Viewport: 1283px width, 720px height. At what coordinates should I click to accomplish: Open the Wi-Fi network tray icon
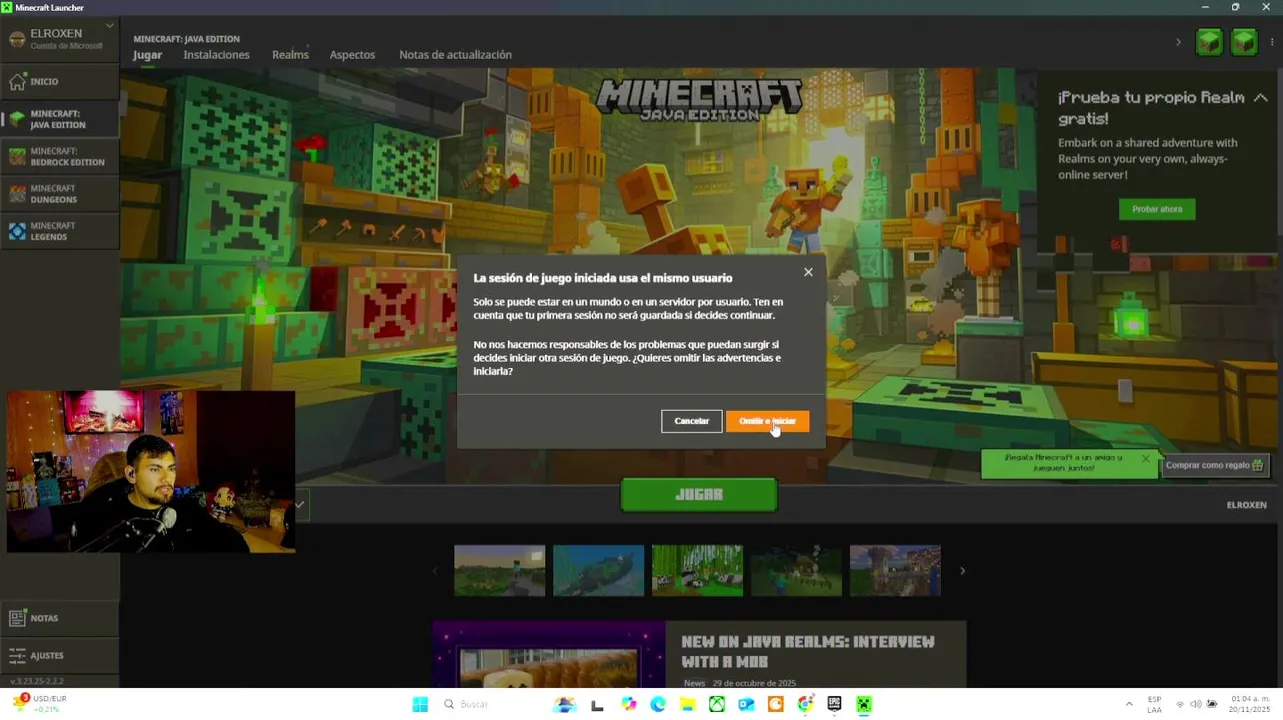pyautogui.click(x=1179, y=704)
